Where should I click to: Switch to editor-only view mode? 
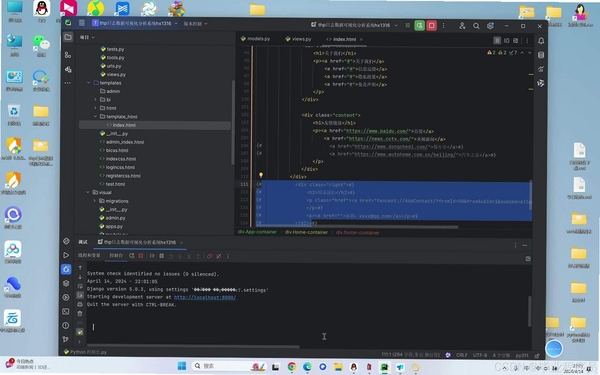(497, 40)
